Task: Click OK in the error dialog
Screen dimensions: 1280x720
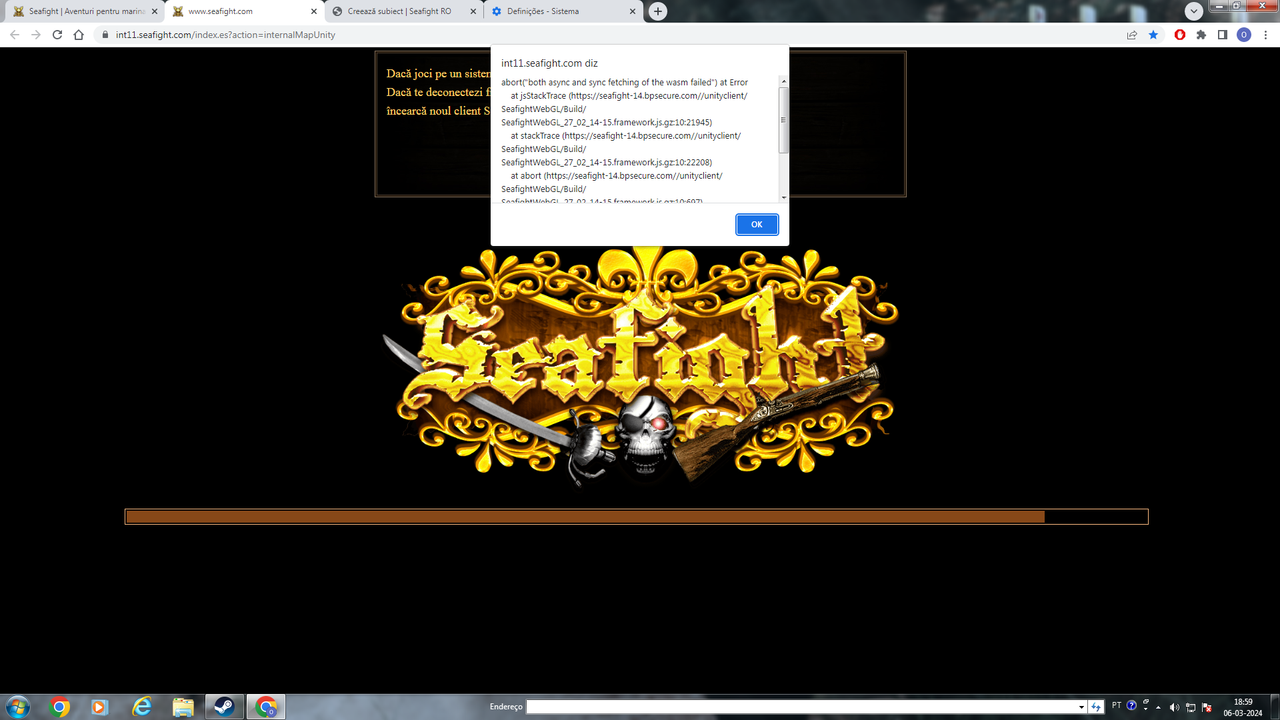Action: [x=757, y=224]
